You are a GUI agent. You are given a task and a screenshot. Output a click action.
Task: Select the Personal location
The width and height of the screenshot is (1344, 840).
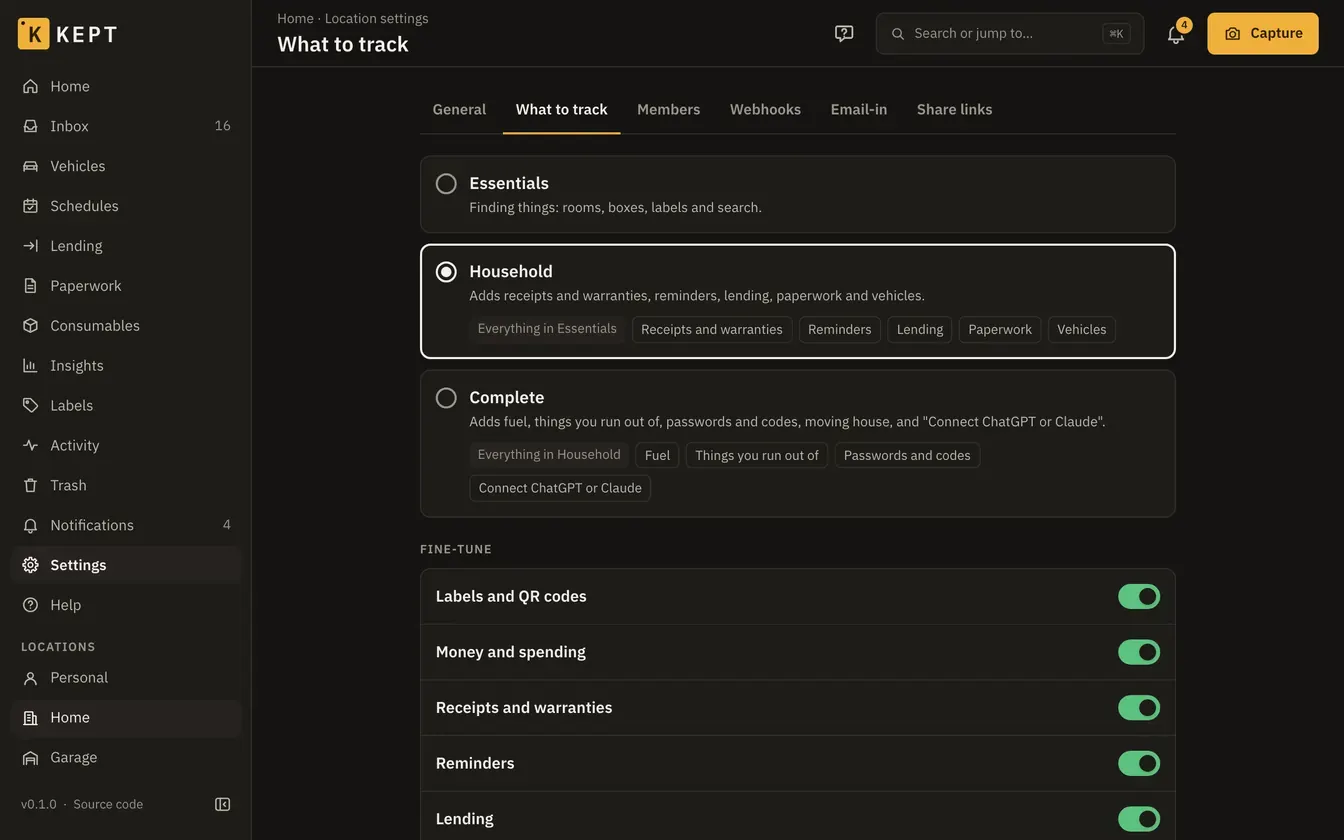tap(126, 678)
